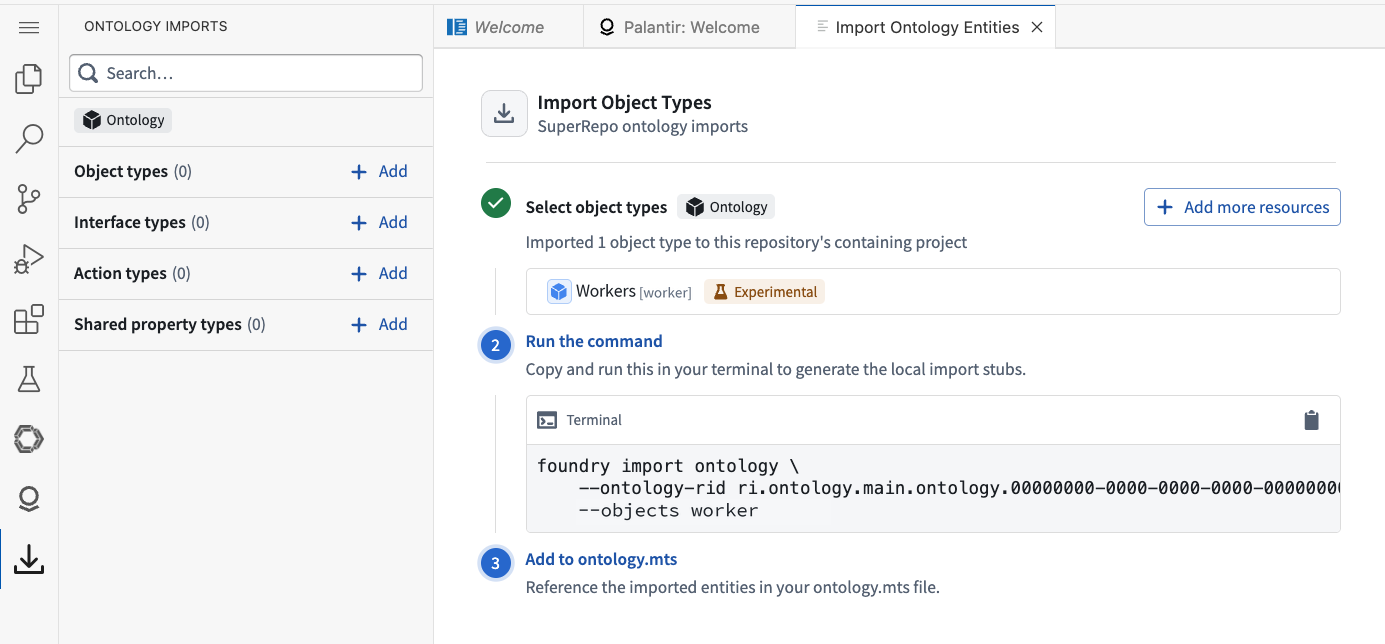The width and height of the screenshot is (1385, 644).
Task: Open the hexagon logo sidebar icon
Action: 29,438
